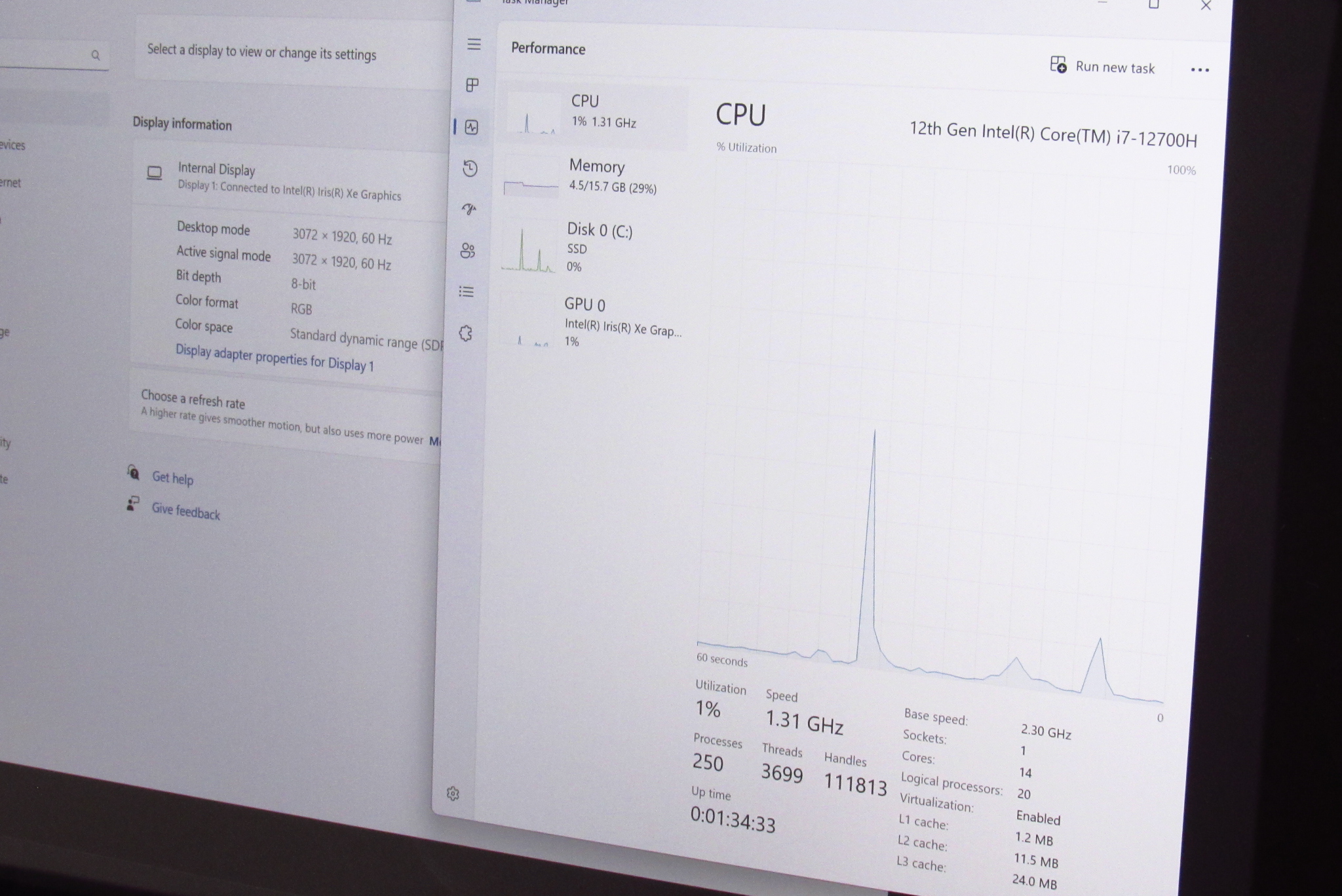Screen dimensions: 1342x896
Task: Open the hamburger navigation menu
Action: (x=474, y=45)
